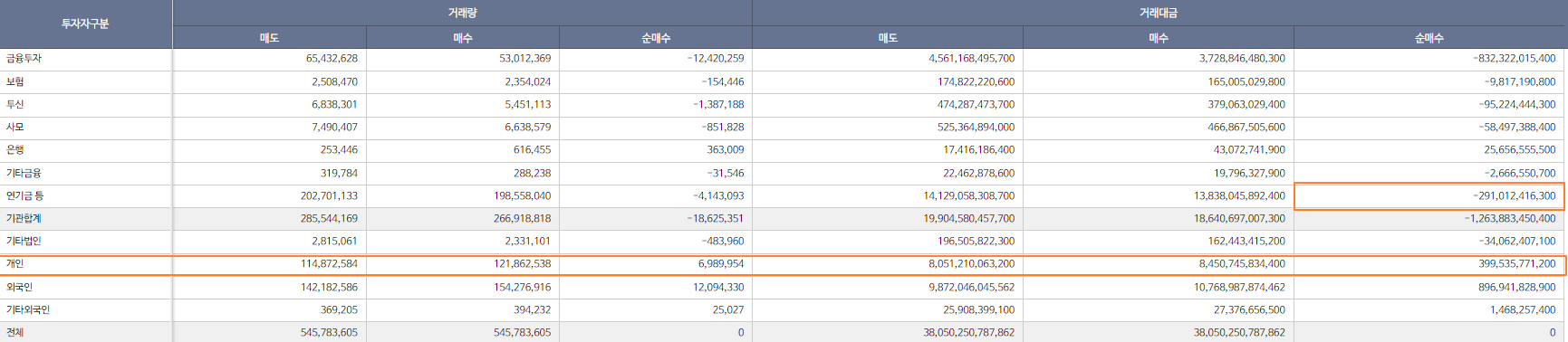Click the 기관합계 net volume -18,625,351
This screenshot has width=1568, height=342.
(716, 219)
